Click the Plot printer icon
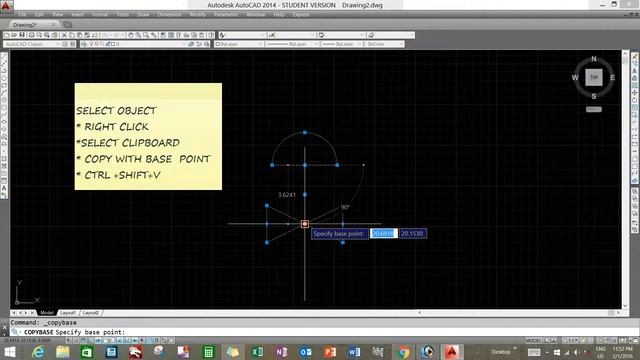Viewport: 640px width, 360px height. click(x=31, y=35)
